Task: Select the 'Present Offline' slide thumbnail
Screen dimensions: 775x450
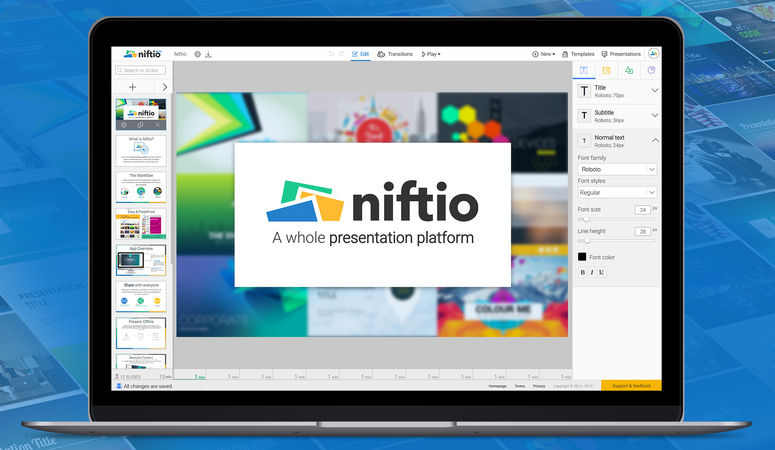Action: point(141,333)
